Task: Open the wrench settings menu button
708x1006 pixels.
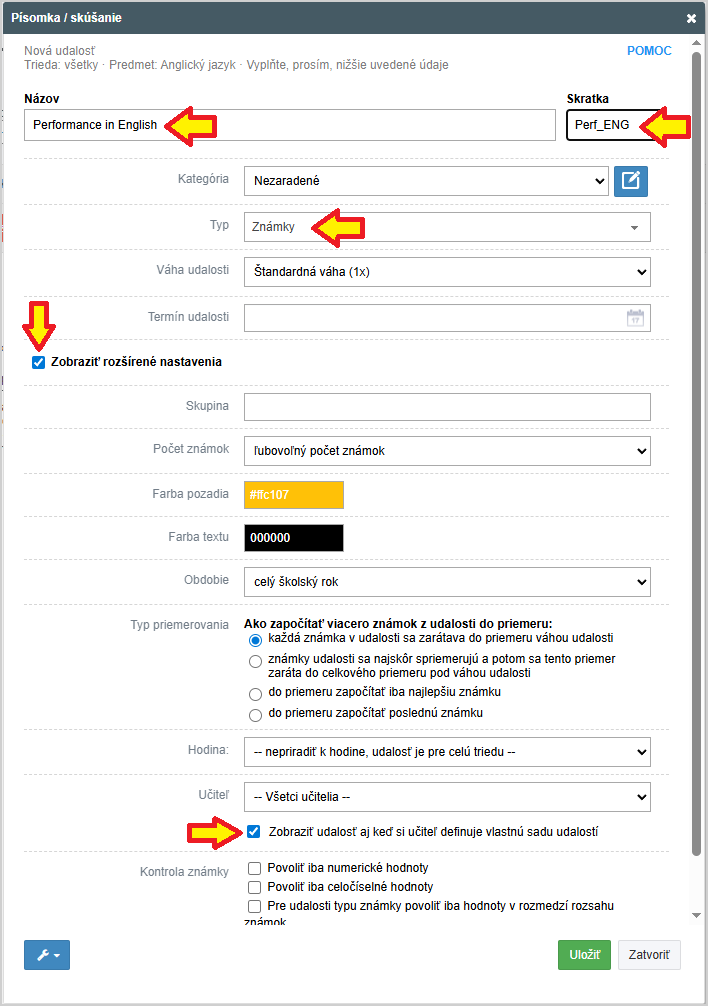Action: tap(47, 955)
